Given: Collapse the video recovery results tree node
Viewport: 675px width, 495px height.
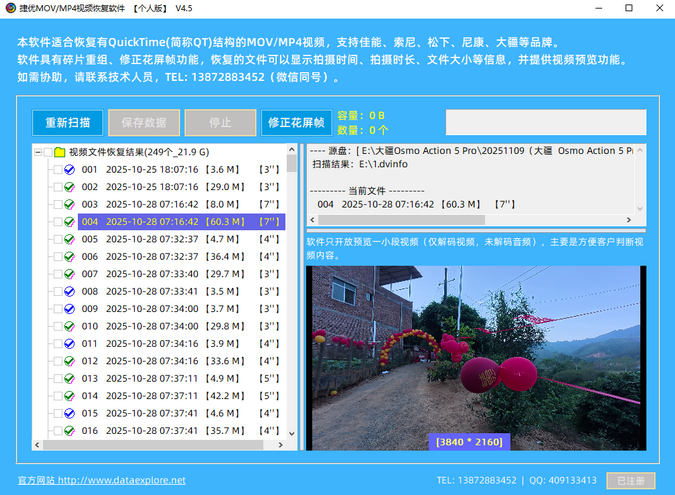Looking at the screenshot, I should [x=36, y=152].
